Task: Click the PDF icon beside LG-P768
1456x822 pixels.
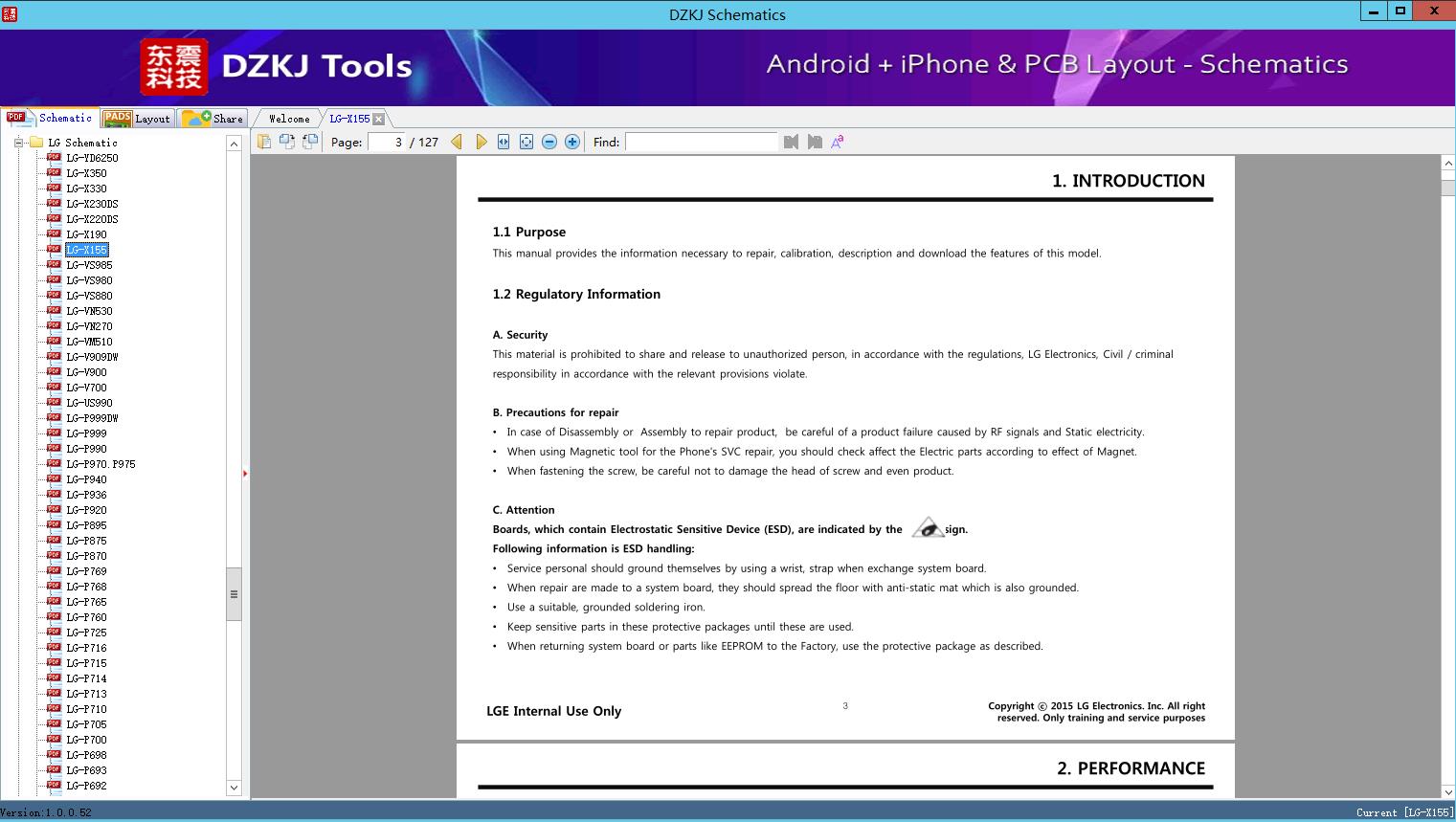Action: click(x=54, y=586)
